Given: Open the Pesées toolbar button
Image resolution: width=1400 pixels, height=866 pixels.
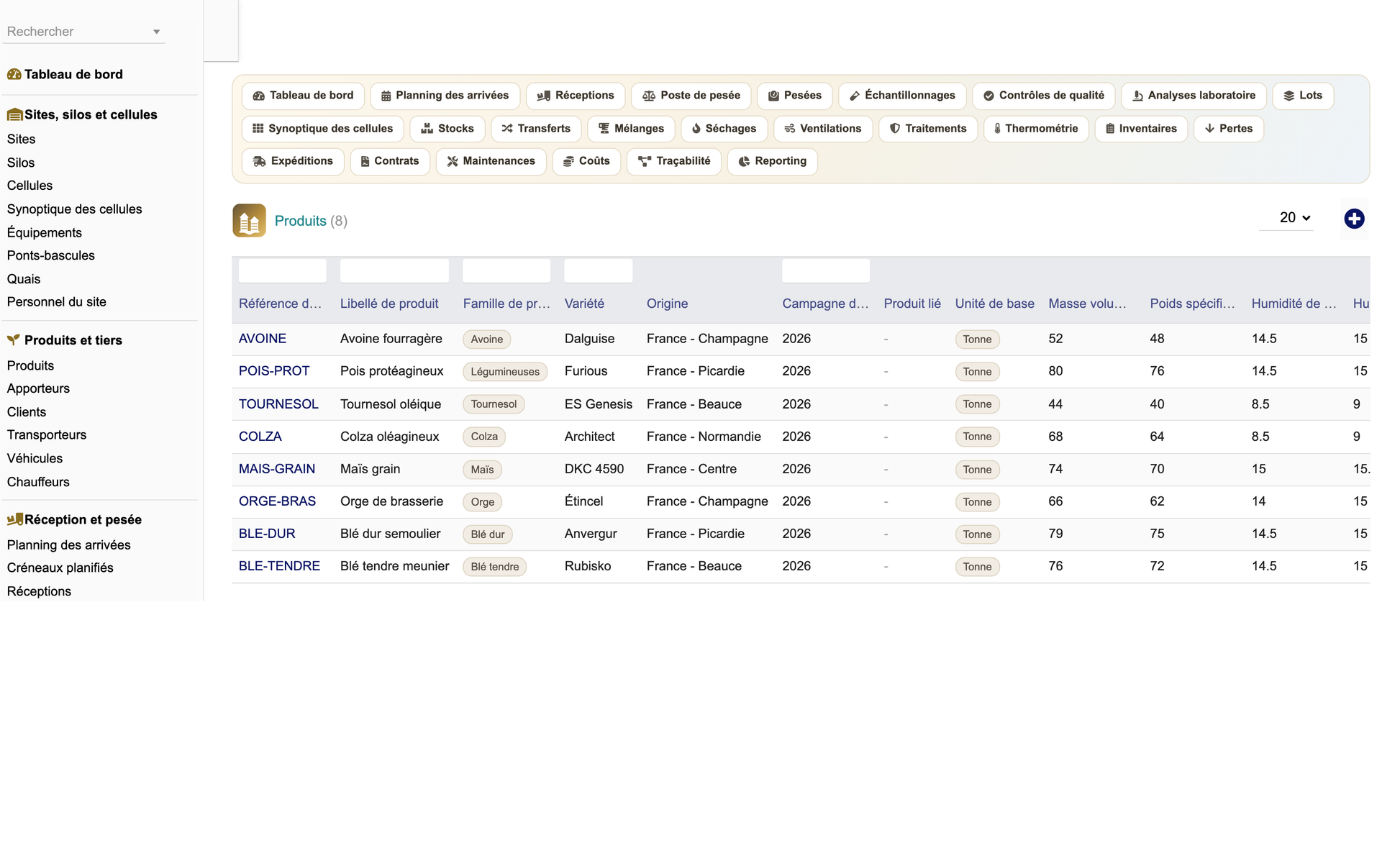Looking at the screenshot, I should click(794, 96).
